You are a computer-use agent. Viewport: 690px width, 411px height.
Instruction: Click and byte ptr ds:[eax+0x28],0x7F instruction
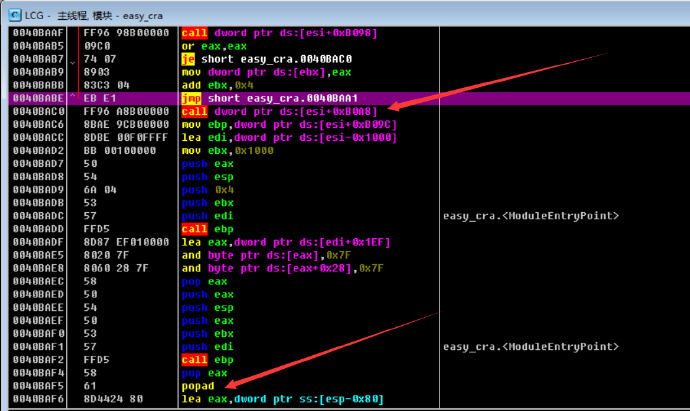click(283, 268)
